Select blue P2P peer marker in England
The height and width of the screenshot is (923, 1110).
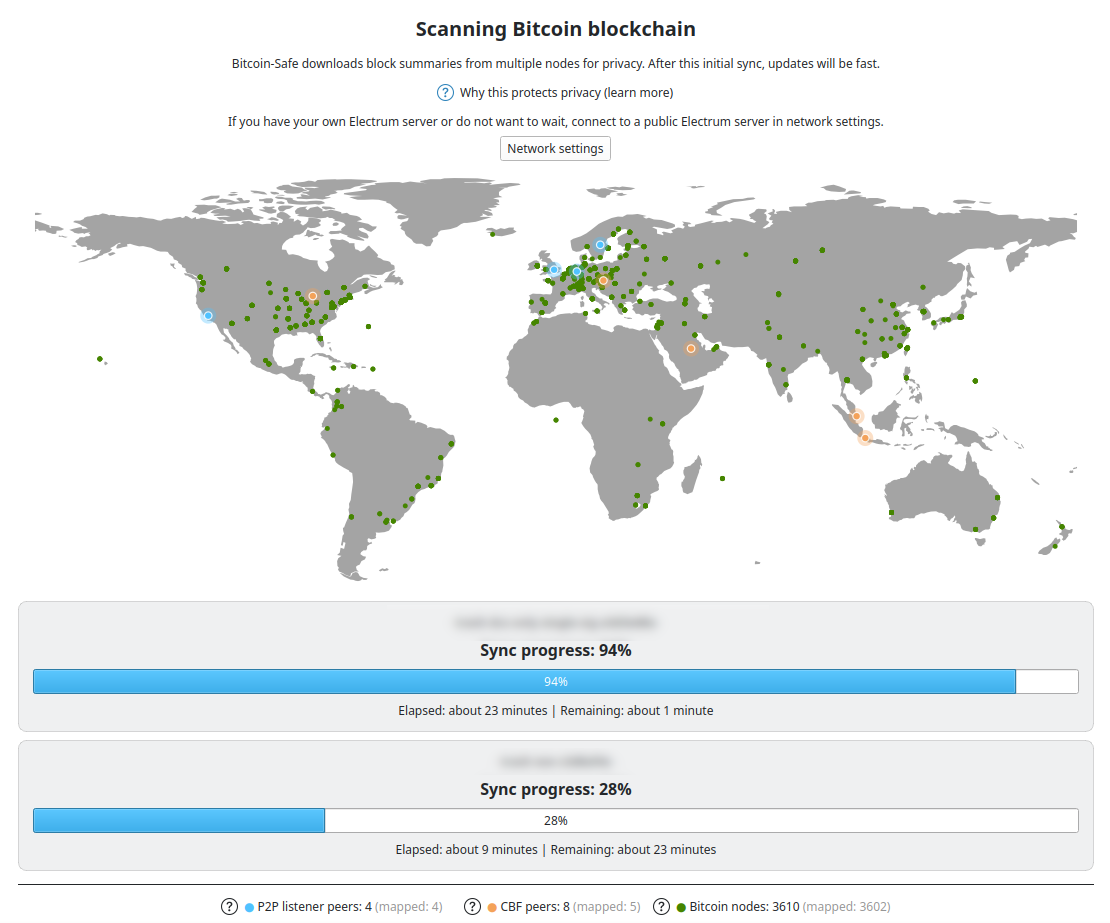pyautogui.click(x=554, y=270)
